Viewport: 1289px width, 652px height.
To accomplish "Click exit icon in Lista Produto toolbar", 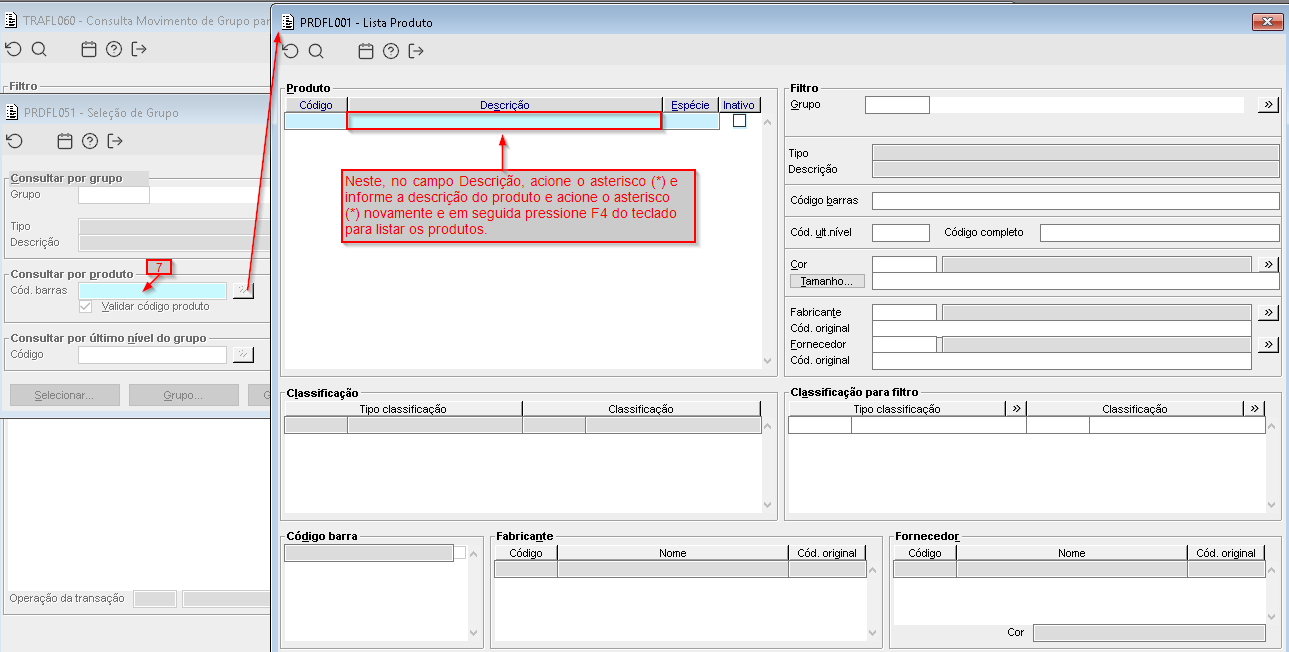I will pos(416,51).
